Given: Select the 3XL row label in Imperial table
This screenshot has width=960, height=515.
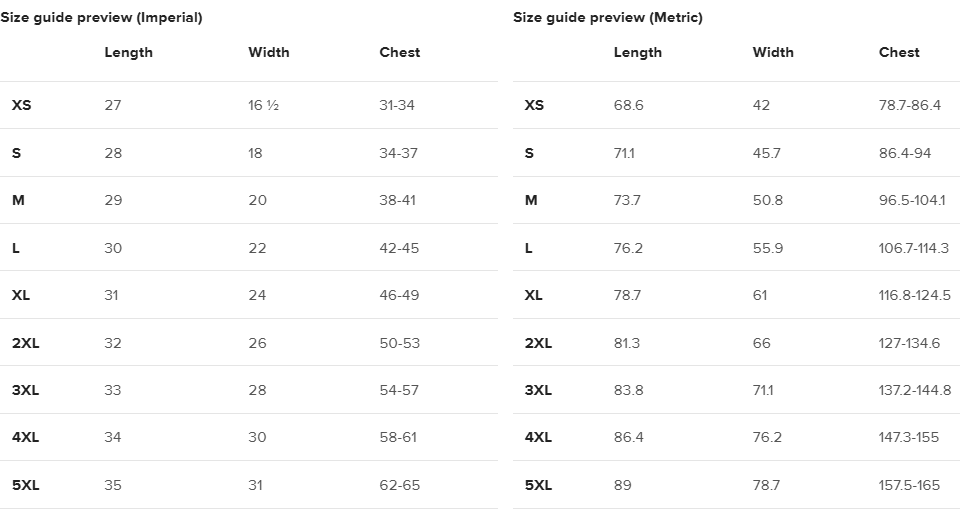Looking at the screenshot, I should [x=25, y=390].
